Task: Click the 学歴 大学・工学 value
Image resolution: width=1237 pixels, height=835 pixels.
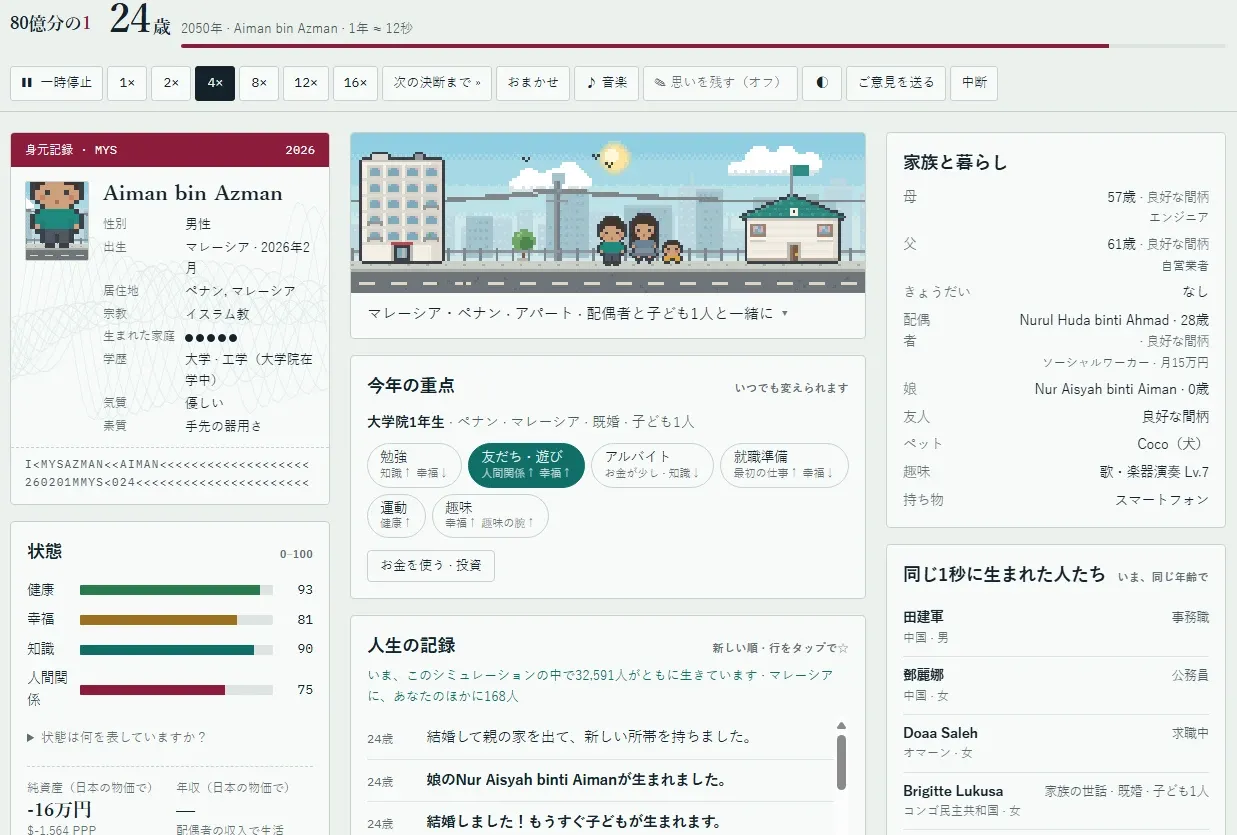Action: pos(250,370)
